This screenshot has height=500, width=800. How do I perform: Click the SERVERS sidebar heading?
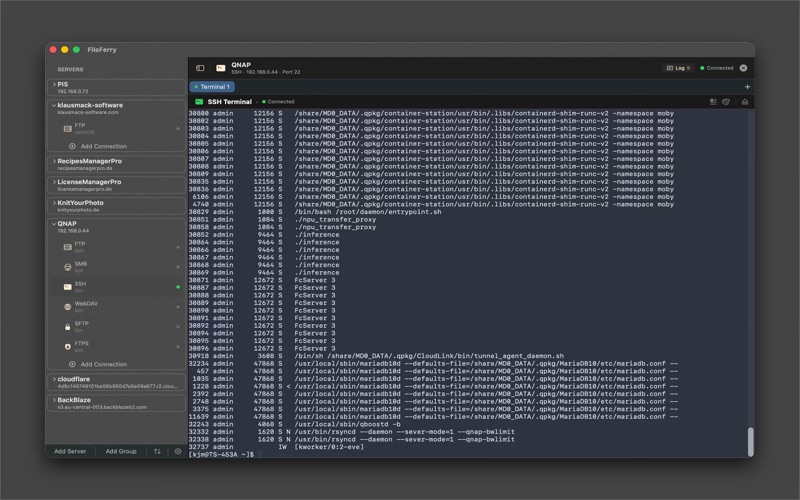[x=70, y=69]
